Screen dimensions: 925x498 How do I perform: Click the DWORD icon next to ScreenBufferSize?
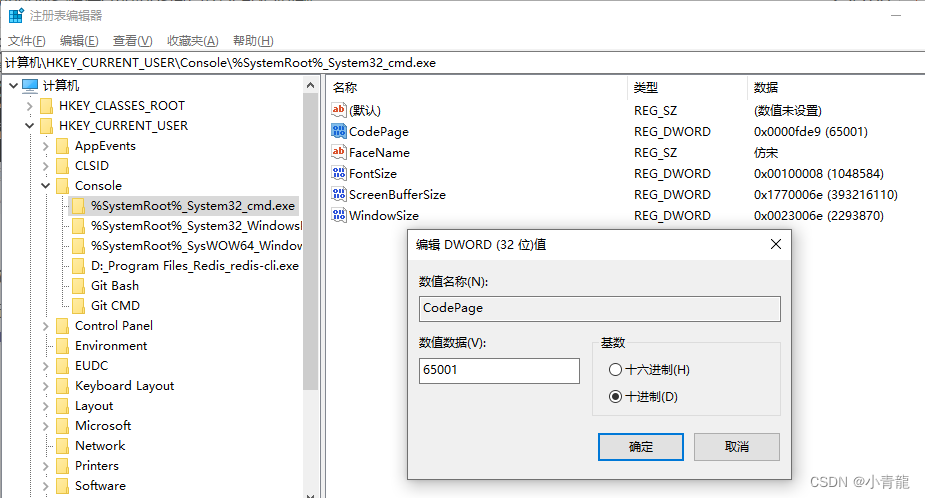[339, 194]
